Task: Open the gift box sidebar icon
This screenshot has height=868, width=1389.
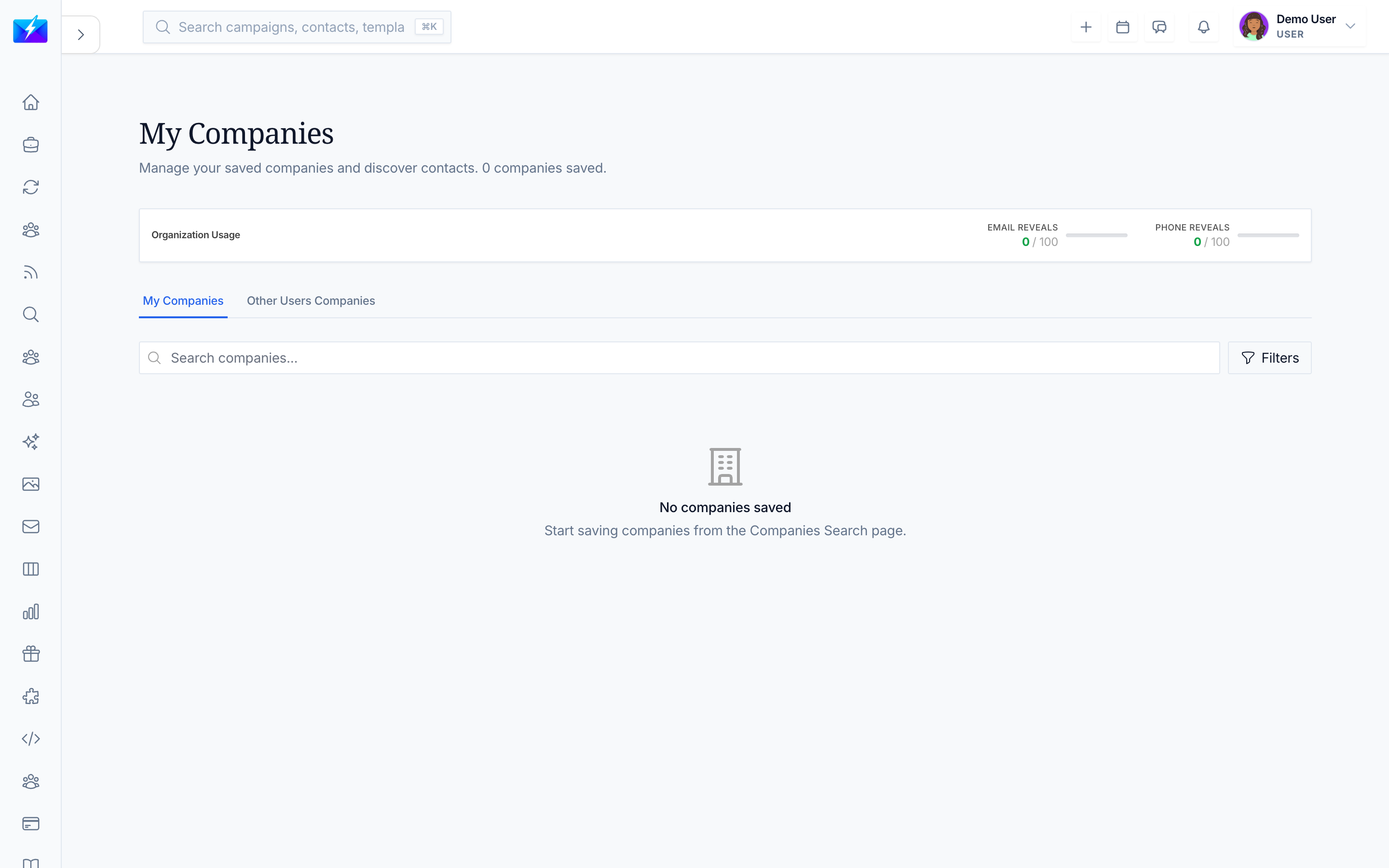Action: click(31, 654)
